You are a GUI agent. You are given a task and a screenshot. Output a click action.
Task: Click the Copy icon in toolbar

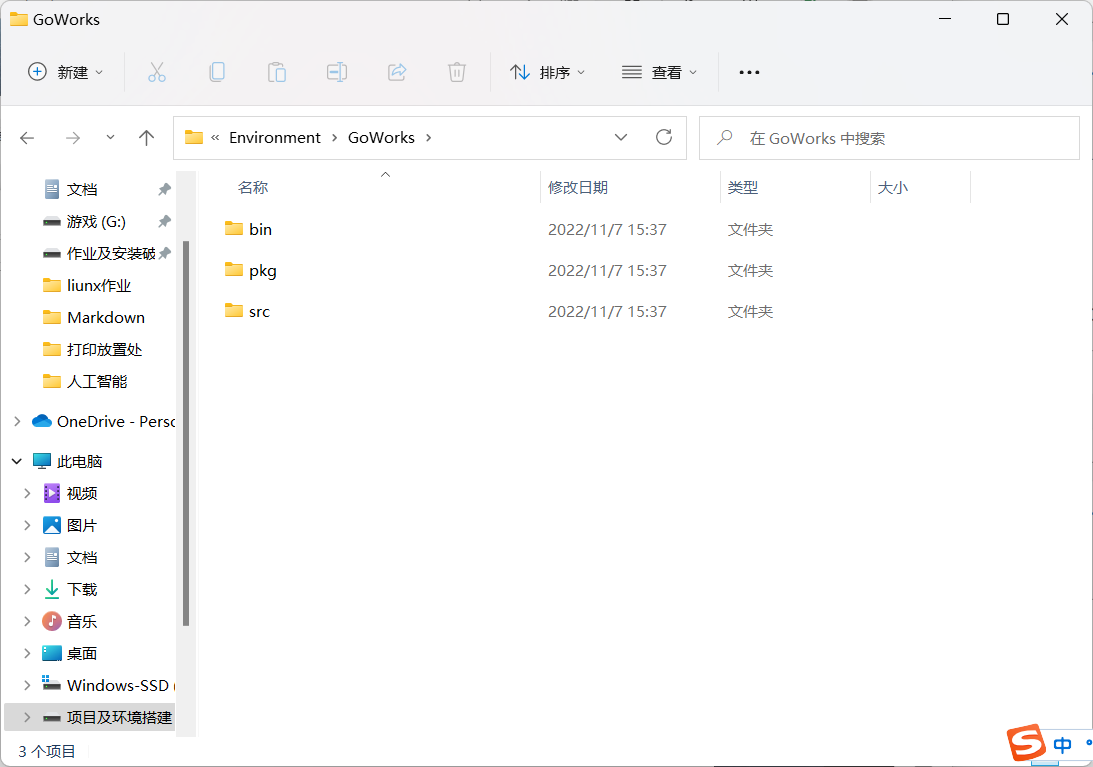pyautogui.click(x=217, y=72)
